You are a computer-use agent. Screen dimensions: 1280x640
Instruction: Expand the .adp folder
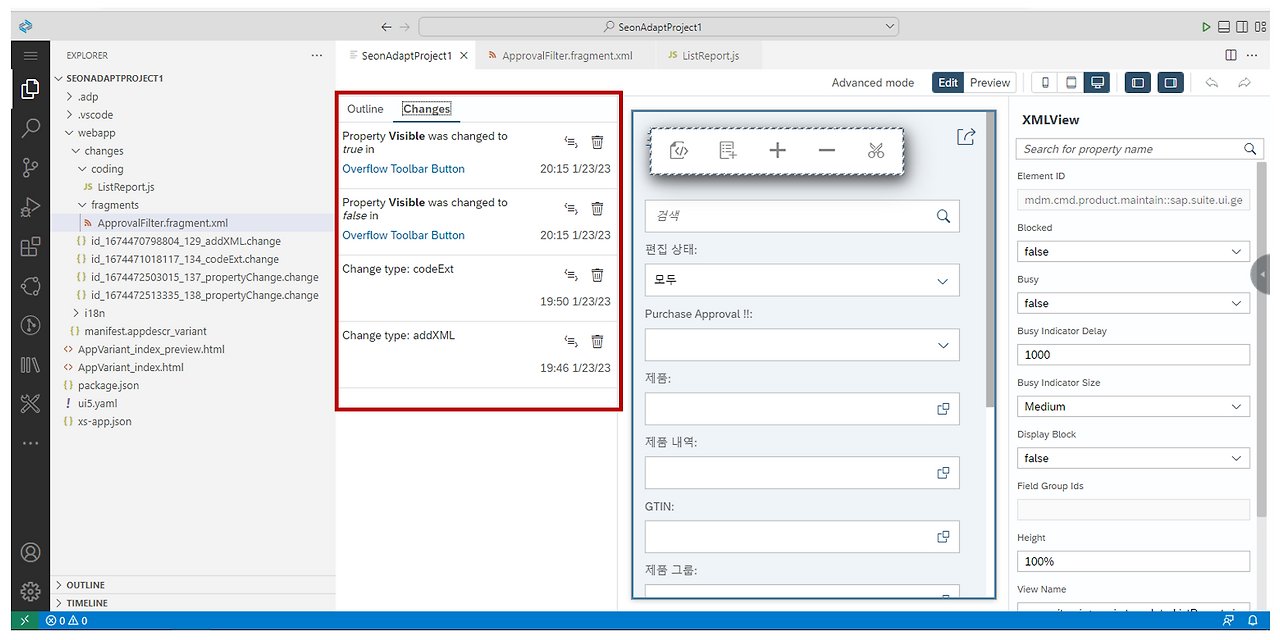(x=69, y=97)
